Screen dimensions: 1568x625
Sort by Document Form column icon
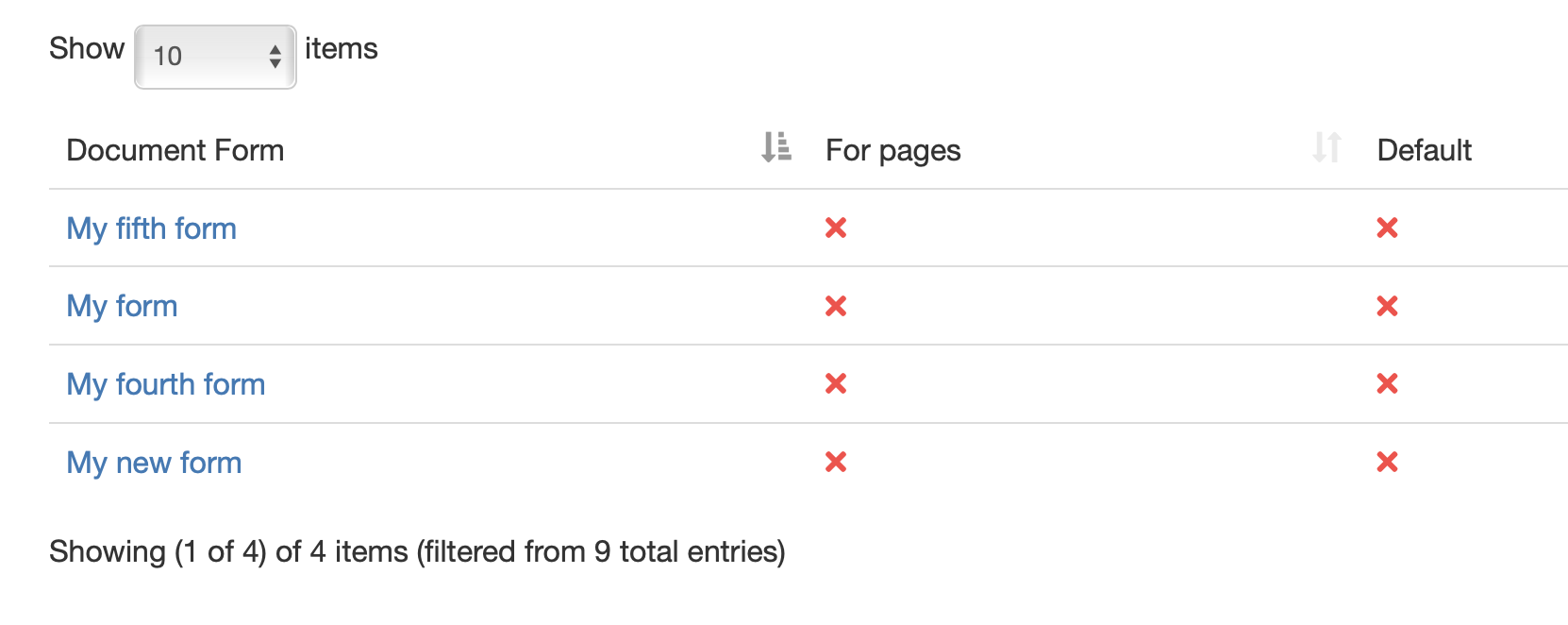pyautogui.click(x=776, y=147)
